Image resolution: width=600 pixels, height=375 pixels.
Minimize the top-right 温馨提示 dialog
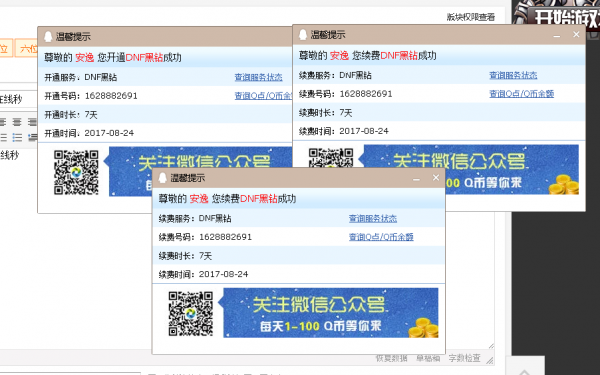pos(557,35)
